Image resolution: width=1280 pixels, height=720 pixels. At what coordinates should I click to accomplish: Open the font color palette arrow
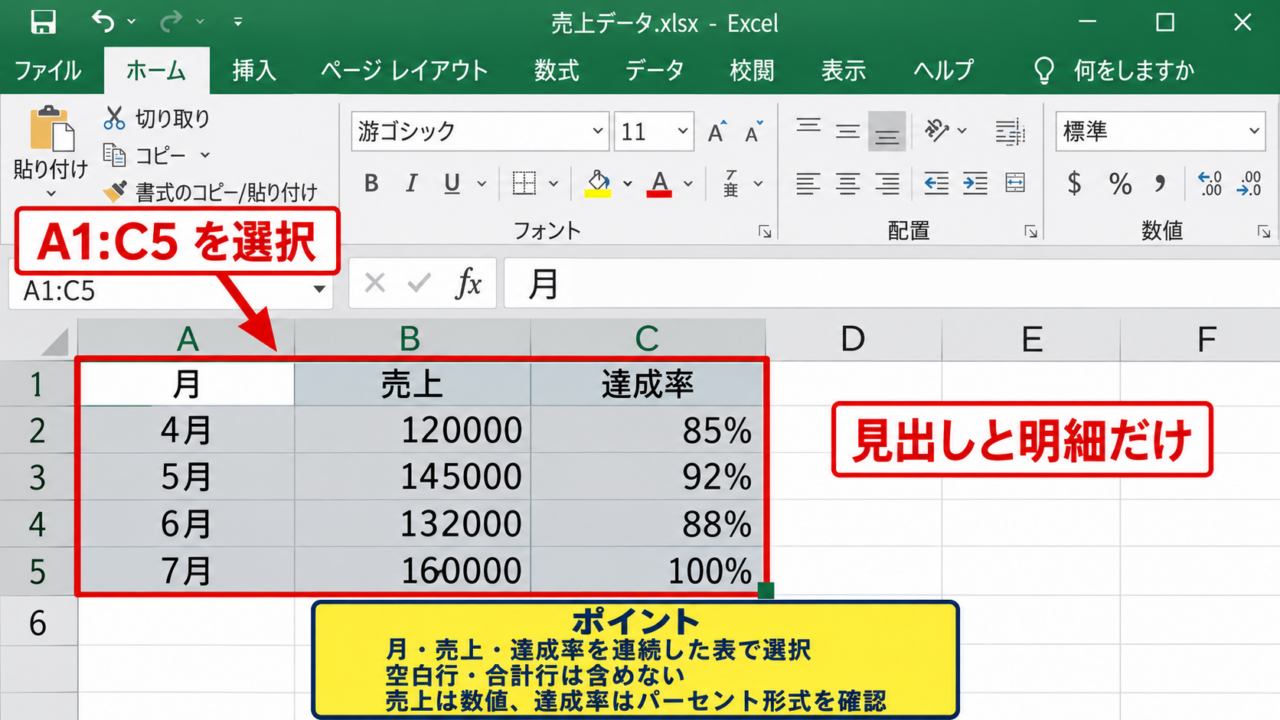point(688,184)
